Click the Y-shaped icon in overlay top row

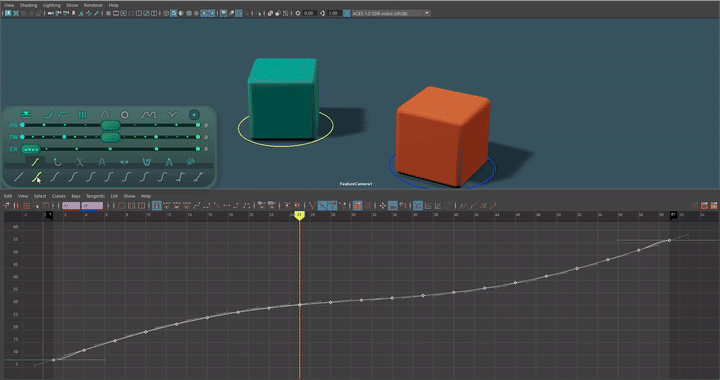(x=172, y=115)
